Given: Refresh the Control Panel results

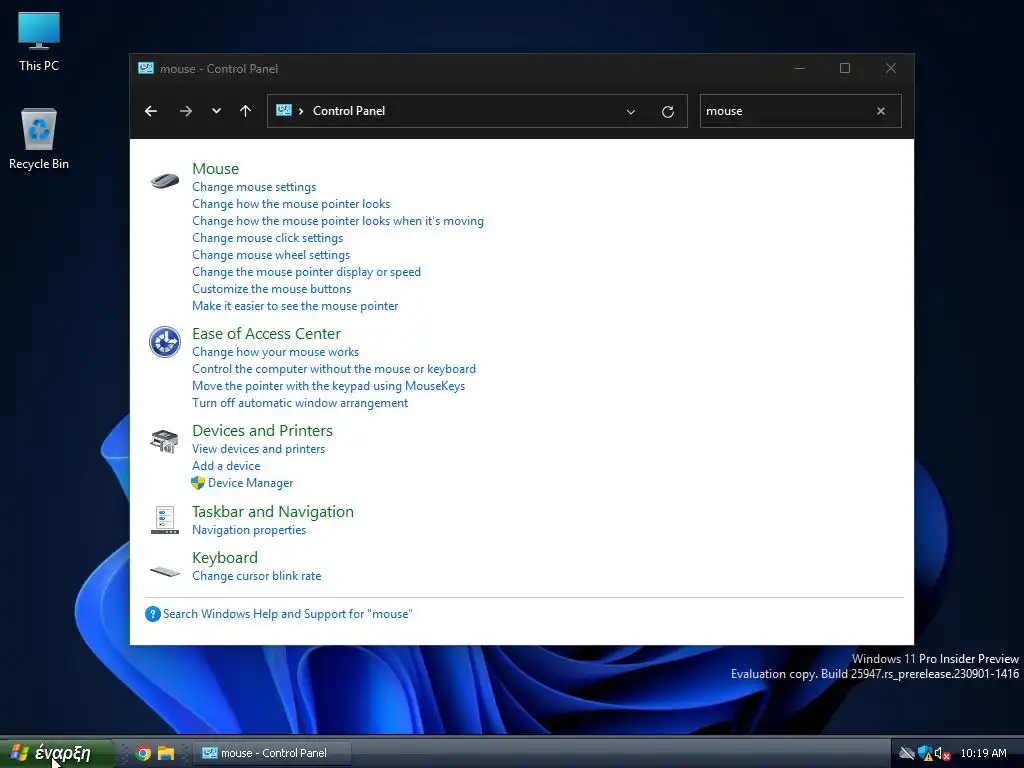Looking at the screenshot, I should click(667, 112).
